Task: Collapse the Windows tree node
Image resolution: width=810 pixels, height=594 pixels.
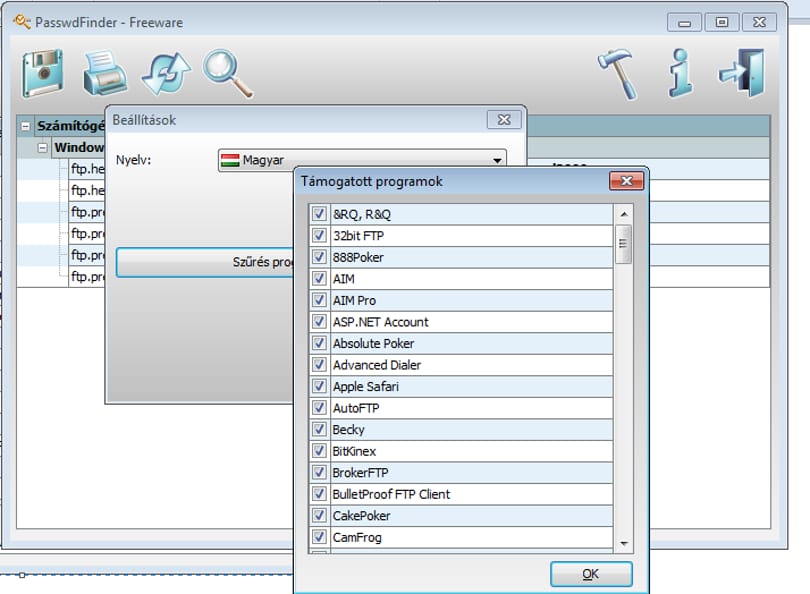Action: click(42, 148)
